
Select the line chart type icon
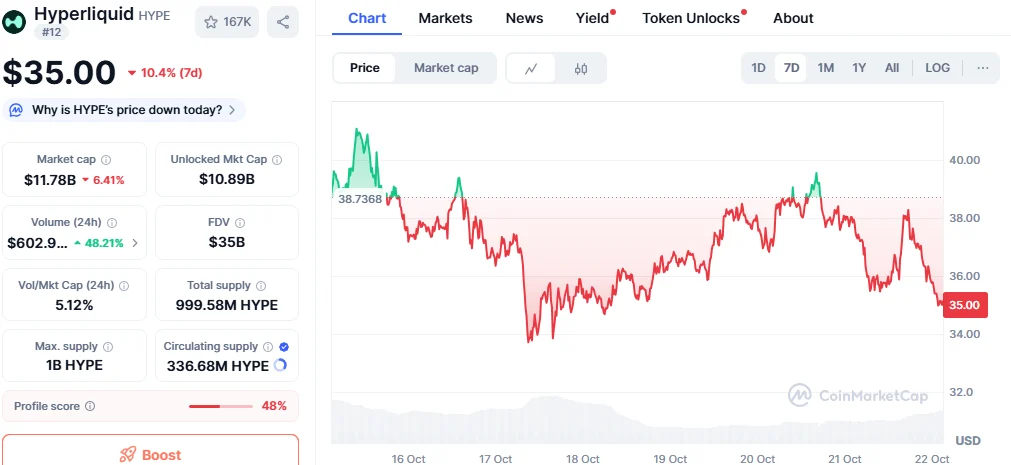click(x=532, y=68)
